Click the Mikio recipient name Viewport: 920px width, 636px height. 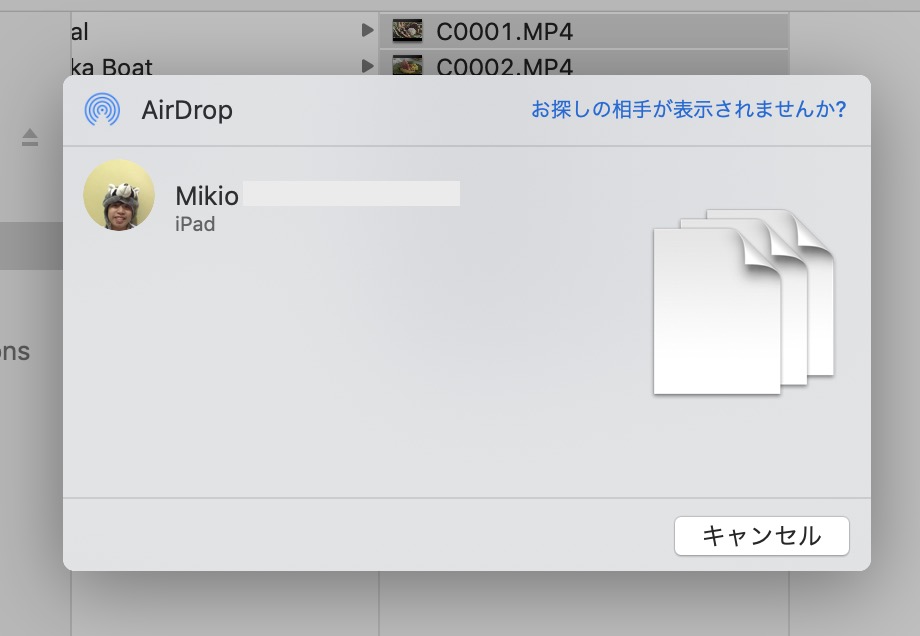207,196
